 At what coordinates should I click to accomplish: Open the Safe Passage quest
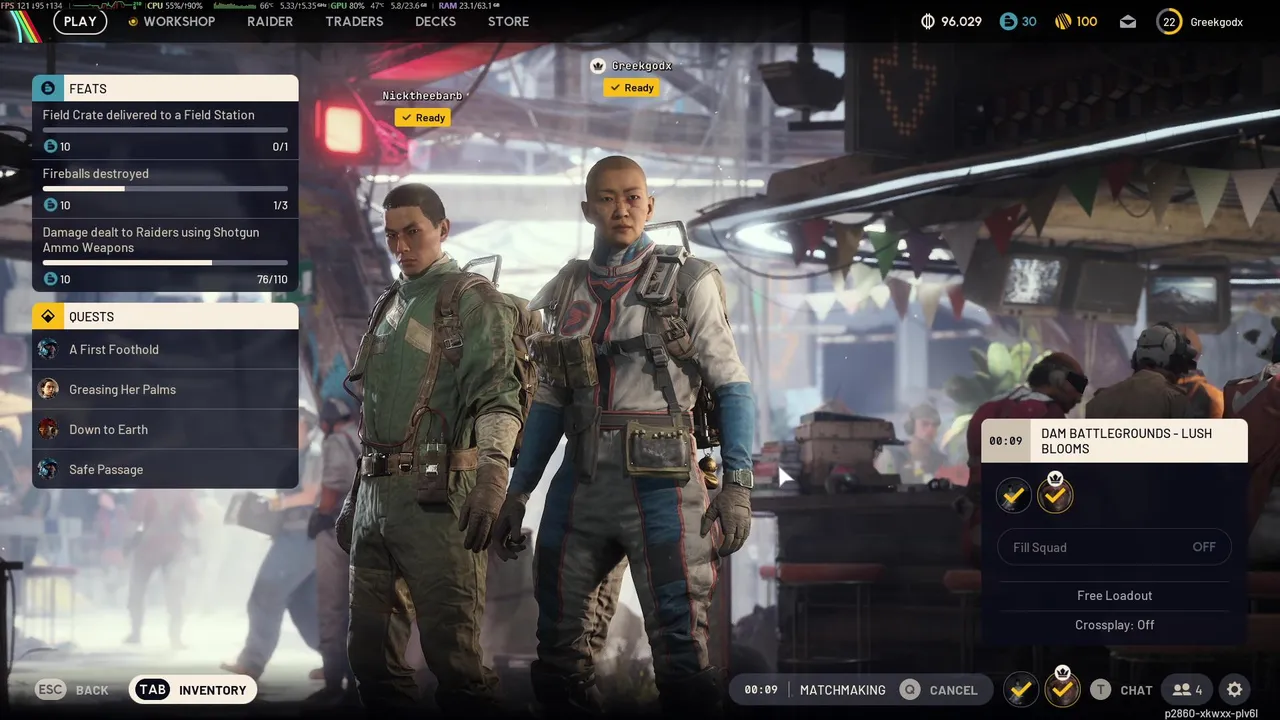pos(165,469)
